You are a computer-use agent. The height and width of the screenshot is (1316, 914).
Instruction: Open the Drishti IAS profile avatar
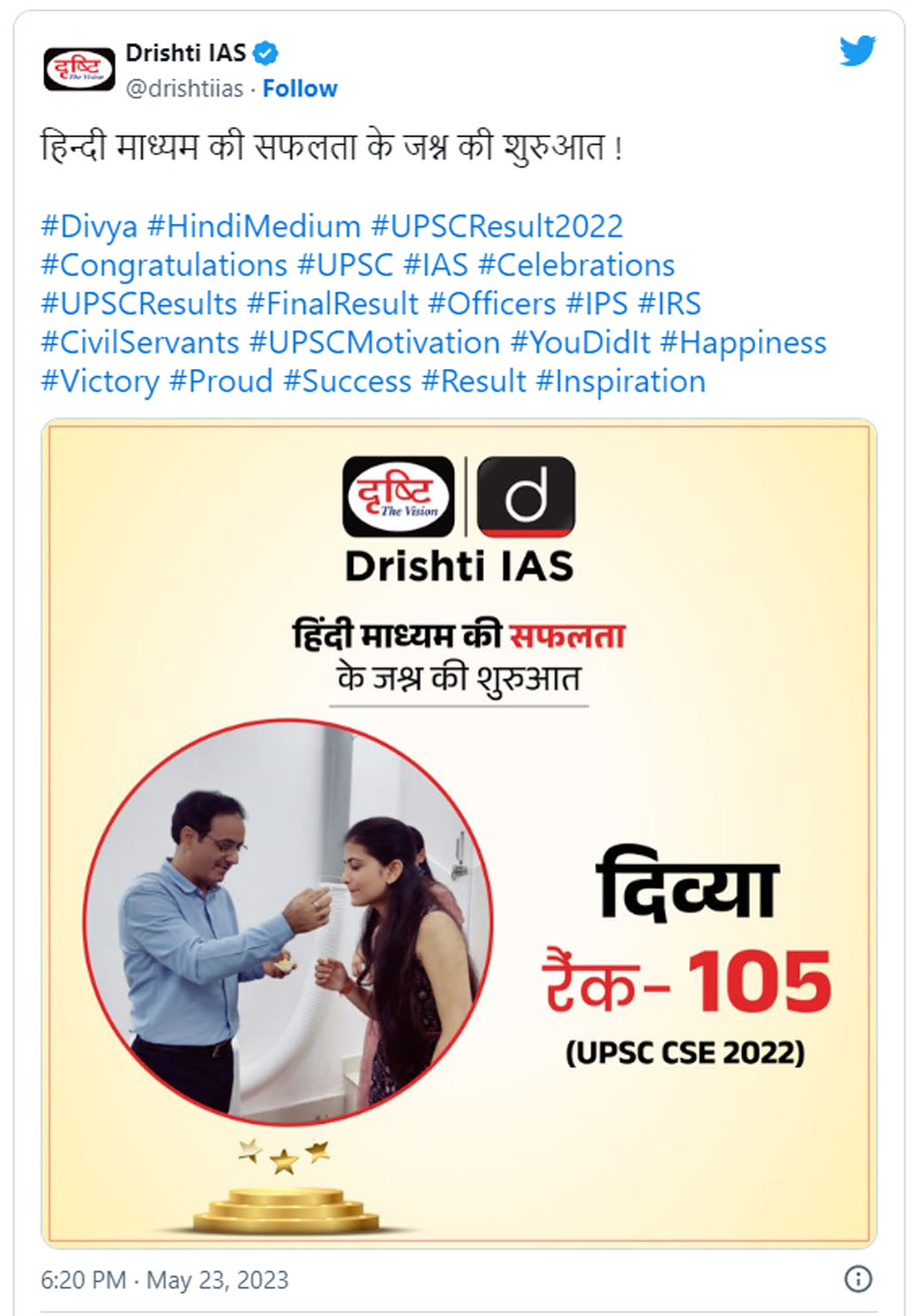(80, 69)
